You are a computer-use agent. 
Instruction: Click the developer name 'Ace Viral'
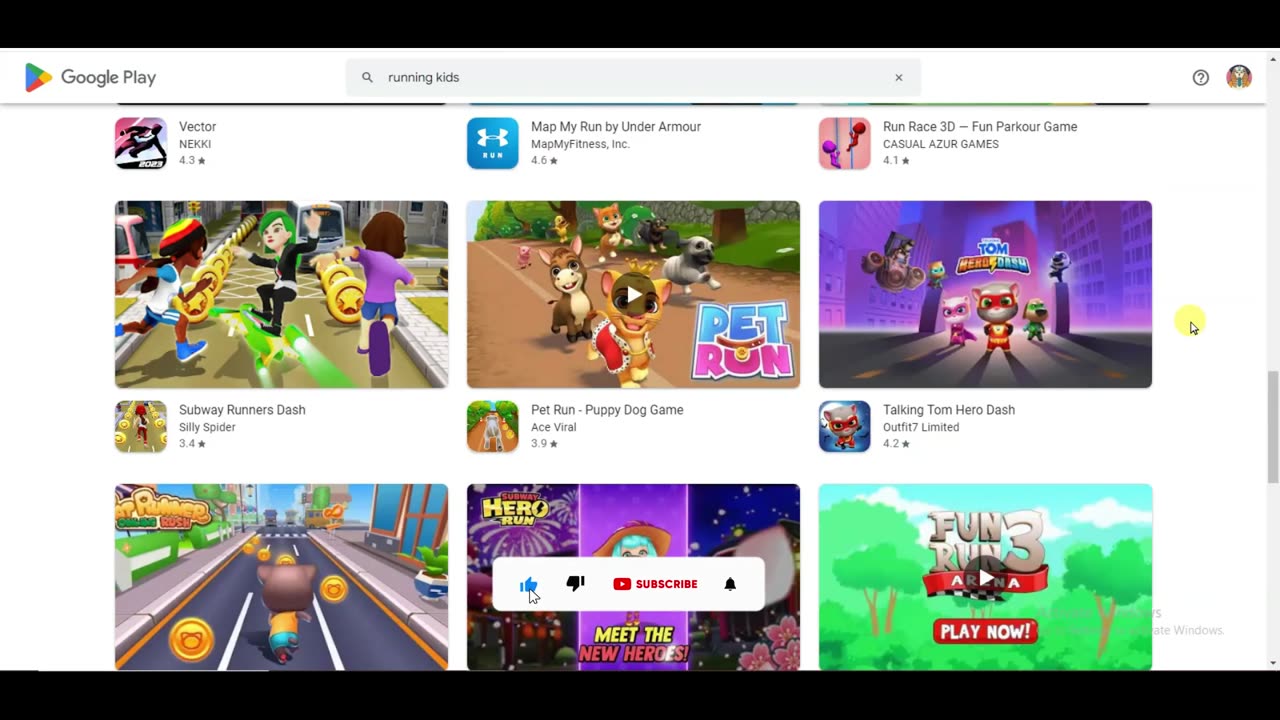tap(553, 427)
